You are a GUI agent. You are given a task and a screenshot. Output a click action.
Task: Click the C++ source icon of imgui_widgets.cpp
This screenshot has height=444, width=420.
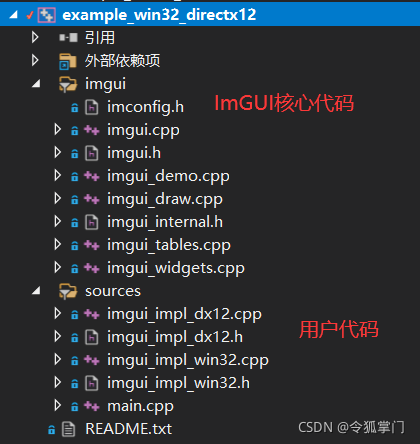[x=92, y=268]
